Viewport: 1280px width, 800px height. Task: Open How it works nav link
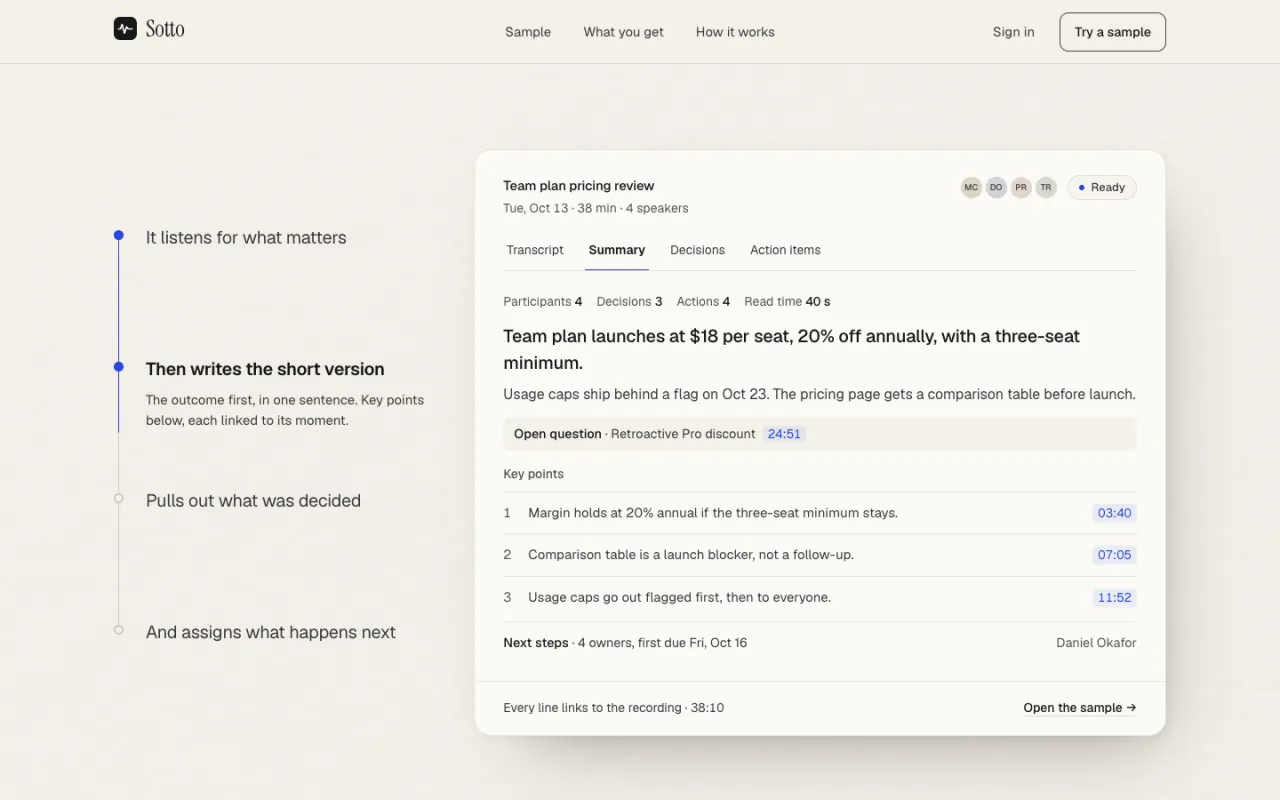[735, 32]
